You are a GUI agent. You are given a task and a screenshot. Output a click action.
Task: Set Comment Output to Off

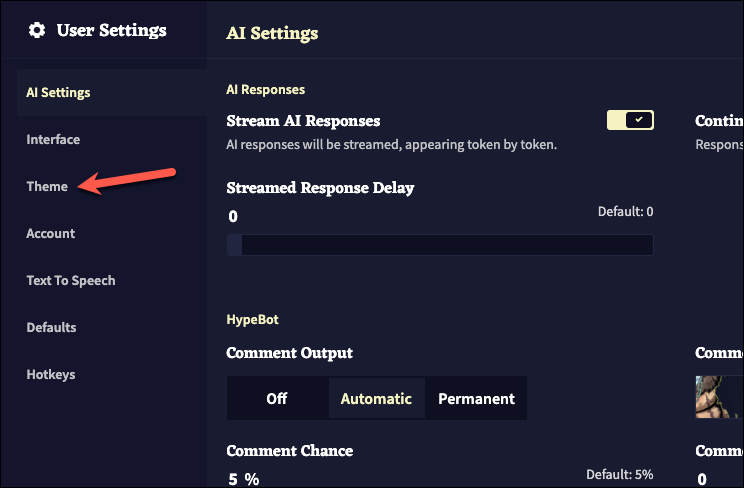tap(277, 399)
